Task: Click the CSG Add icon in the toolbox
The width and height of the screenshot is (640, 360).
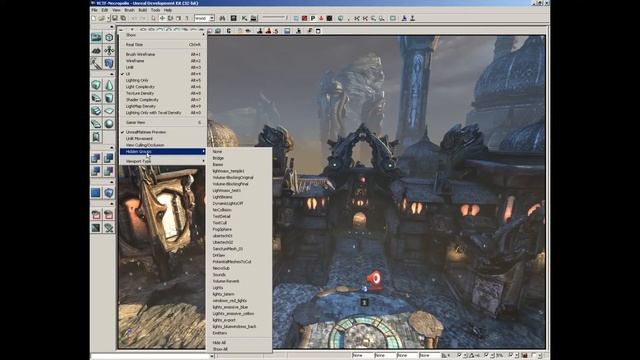Action: click(96, 158)
